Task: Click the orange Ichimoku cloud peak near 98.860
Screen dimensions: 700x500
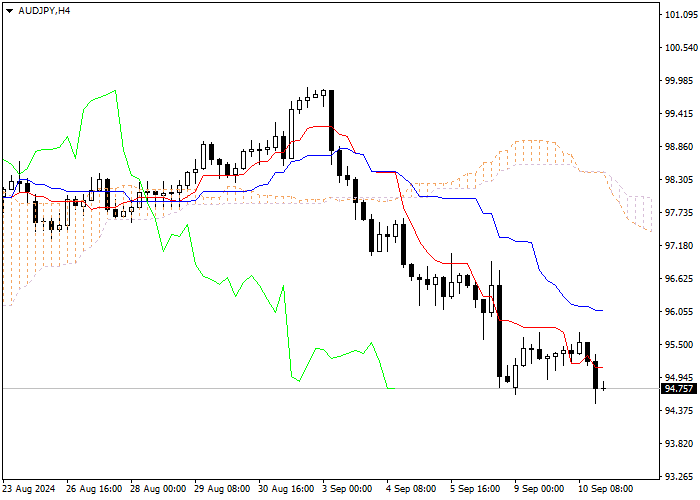Action: coord(535,153)
